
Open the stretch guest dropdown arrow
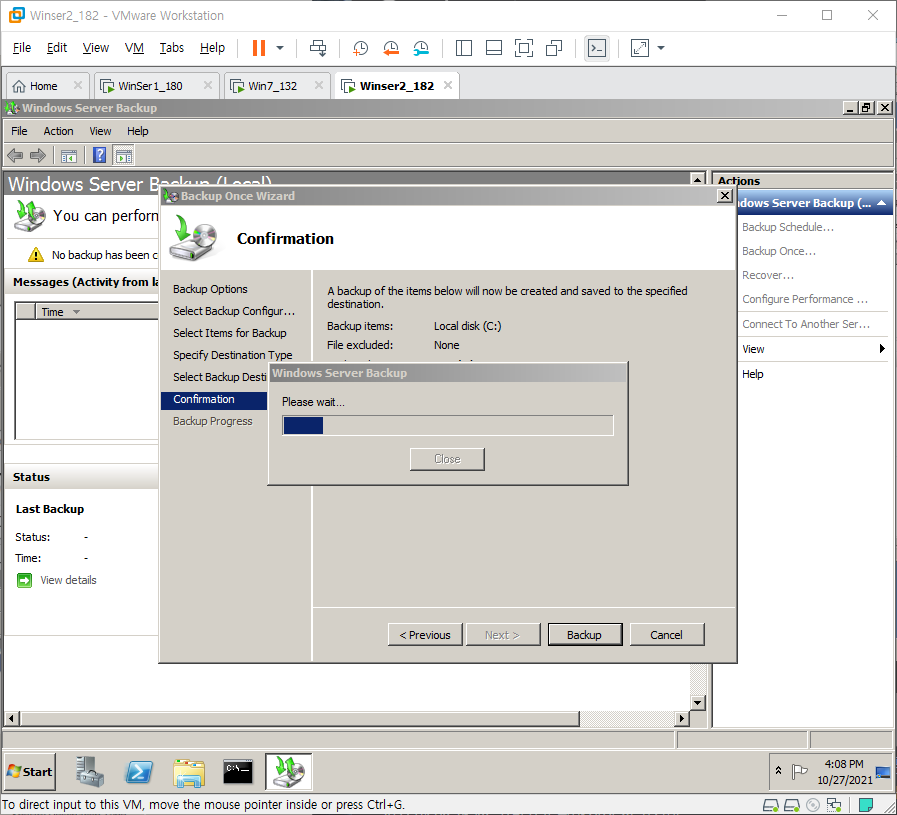coord(661,48)
